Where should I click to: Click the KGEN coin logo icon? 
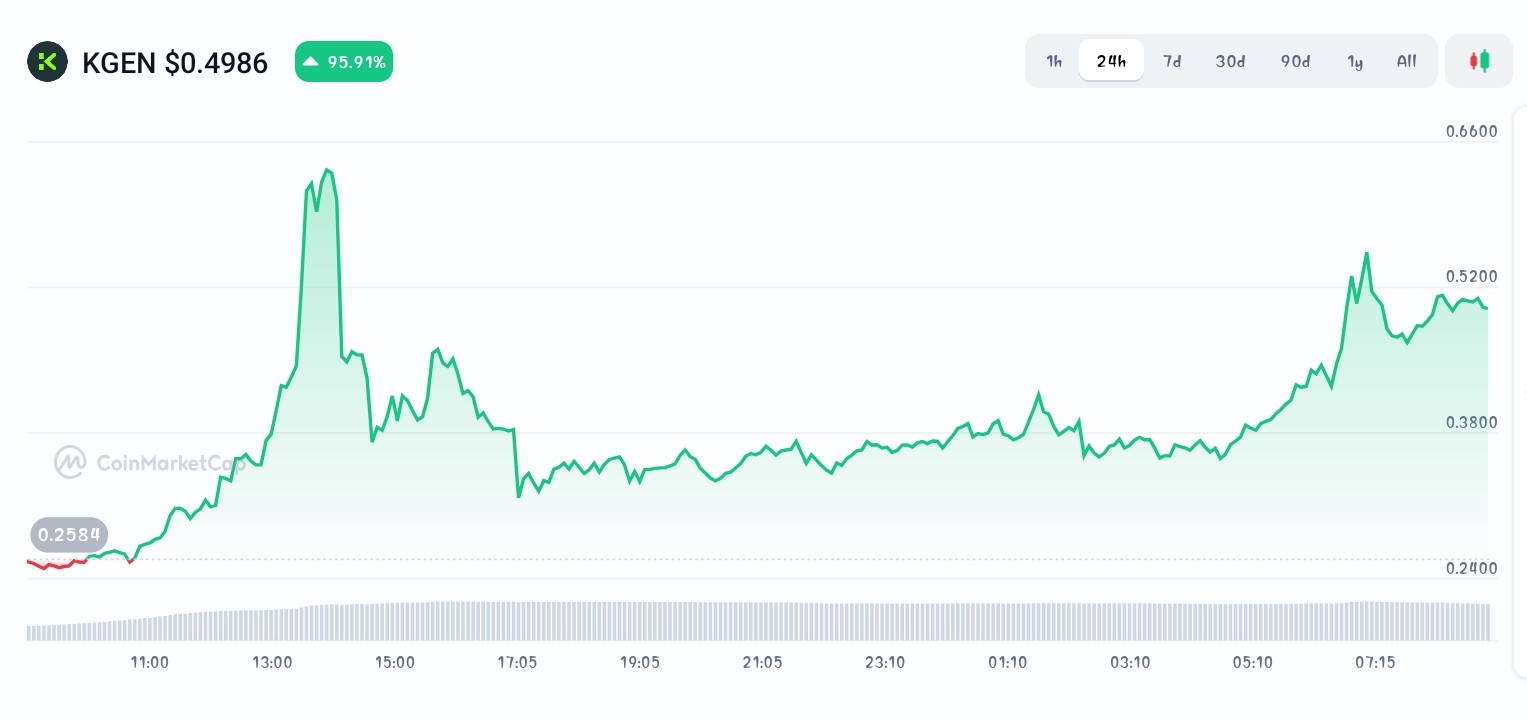pyautogui.click(x=47, y=62)
